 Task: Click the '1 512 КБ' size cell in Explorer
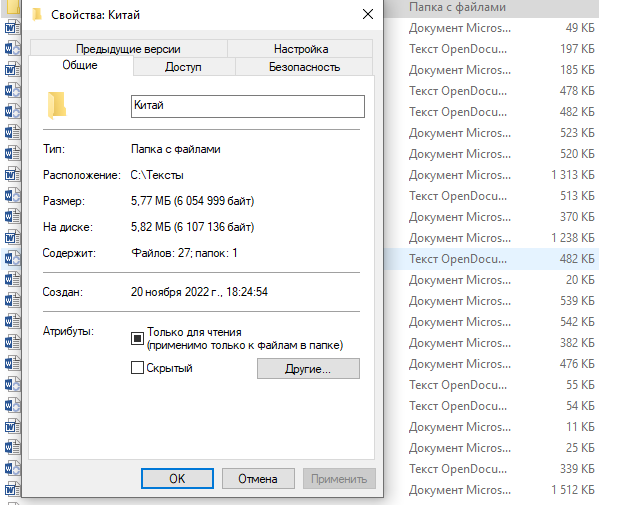click(x=573, y=490)
